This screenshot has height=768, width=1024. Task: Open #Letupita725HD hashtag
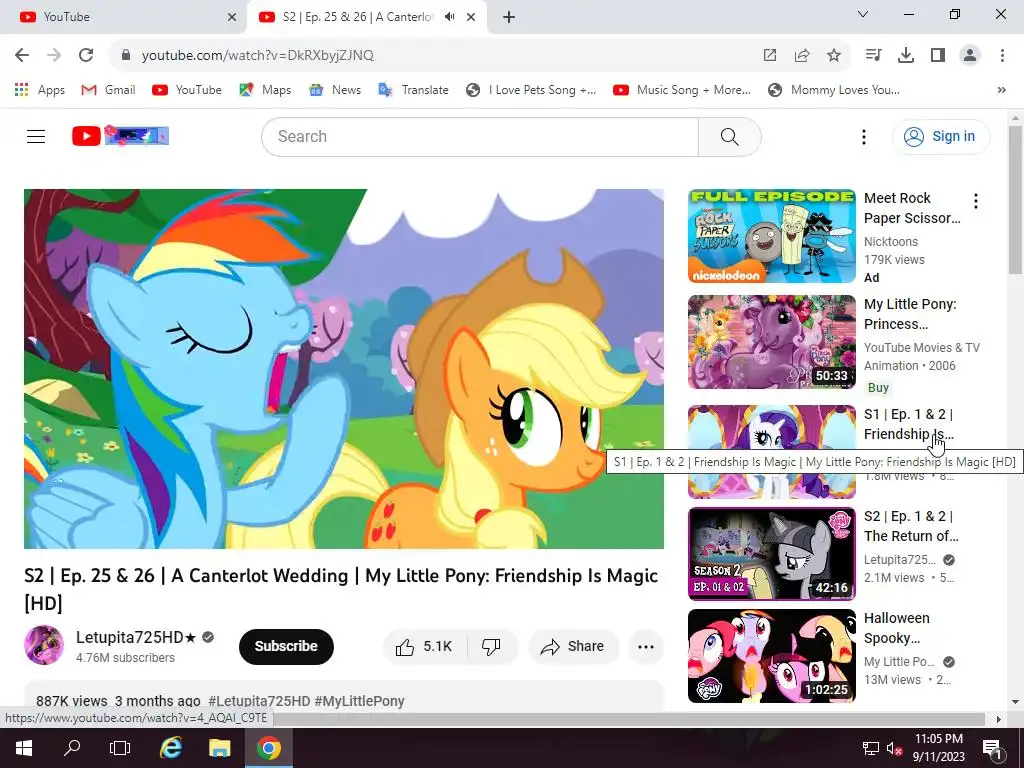click(259, 701)
